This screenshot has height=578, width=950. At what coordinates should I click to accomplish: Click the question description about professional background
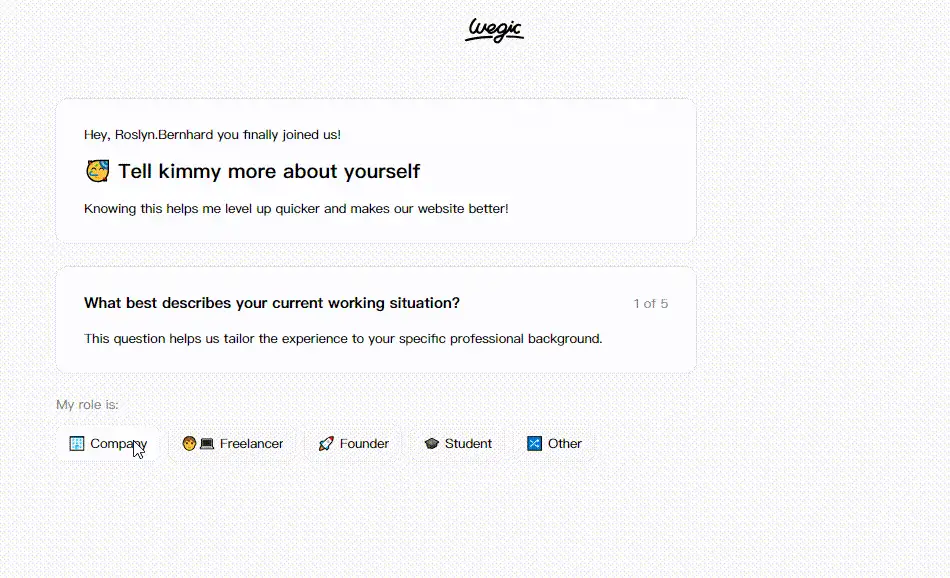tap(344, 339)
